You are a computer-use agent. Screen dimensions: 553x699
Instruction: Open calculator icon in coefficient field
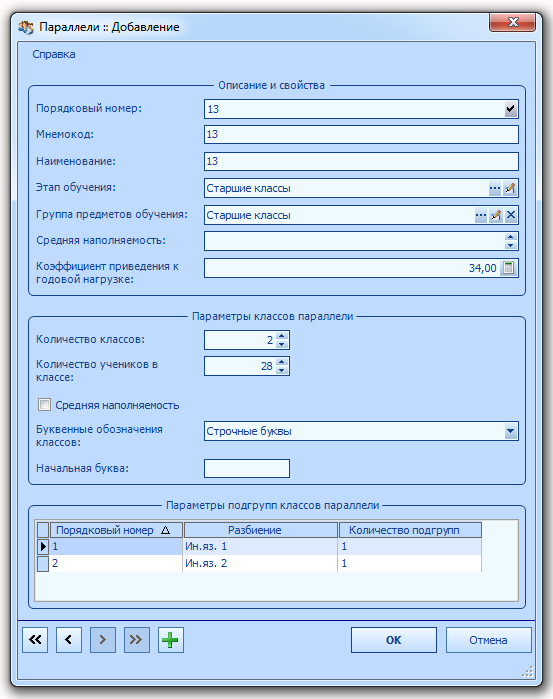(x=508, y=268)
